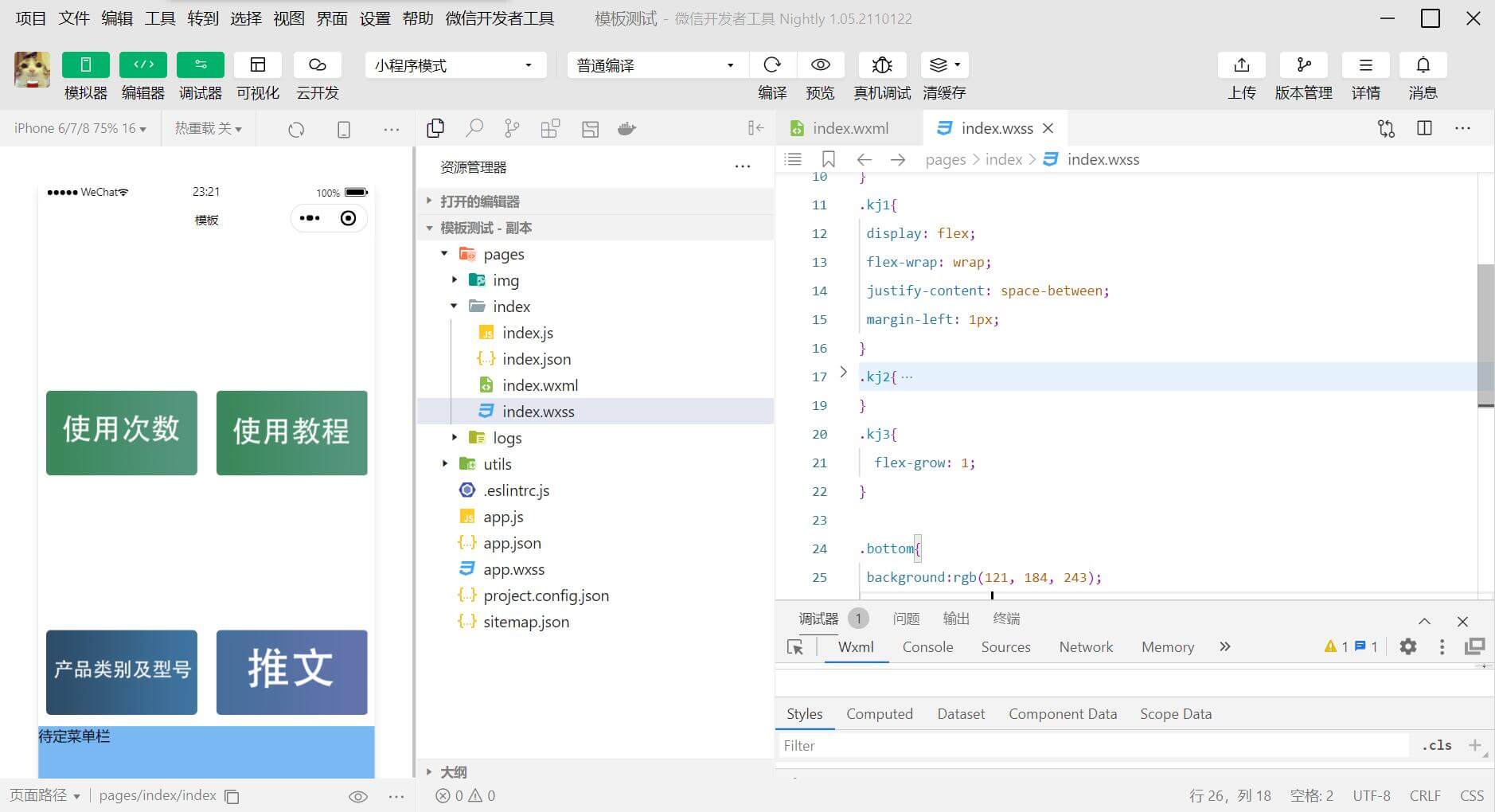Viewport: 1495px width, 812px height.
Task: Open the visualization (可视化) tool
Action: [x=258, y=65]
